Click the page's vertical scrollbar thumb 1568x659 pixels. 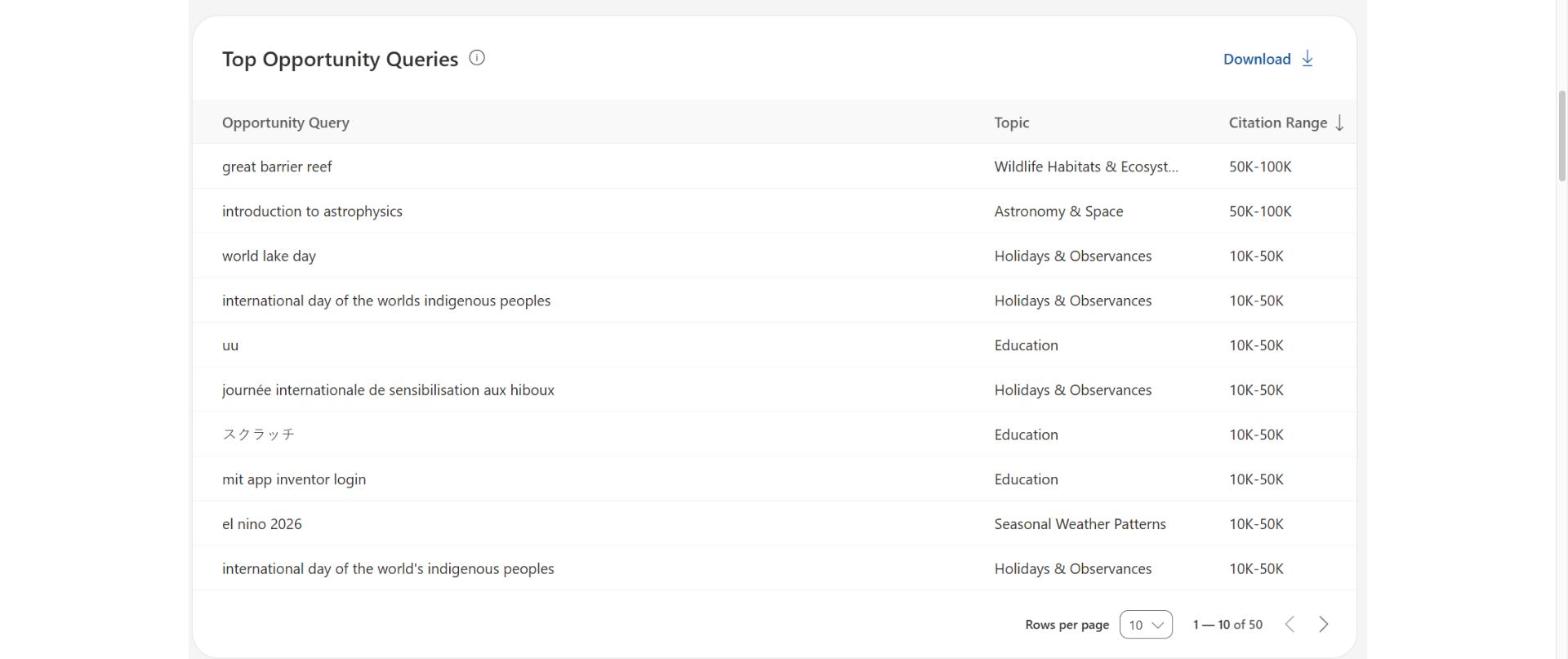1561,136
